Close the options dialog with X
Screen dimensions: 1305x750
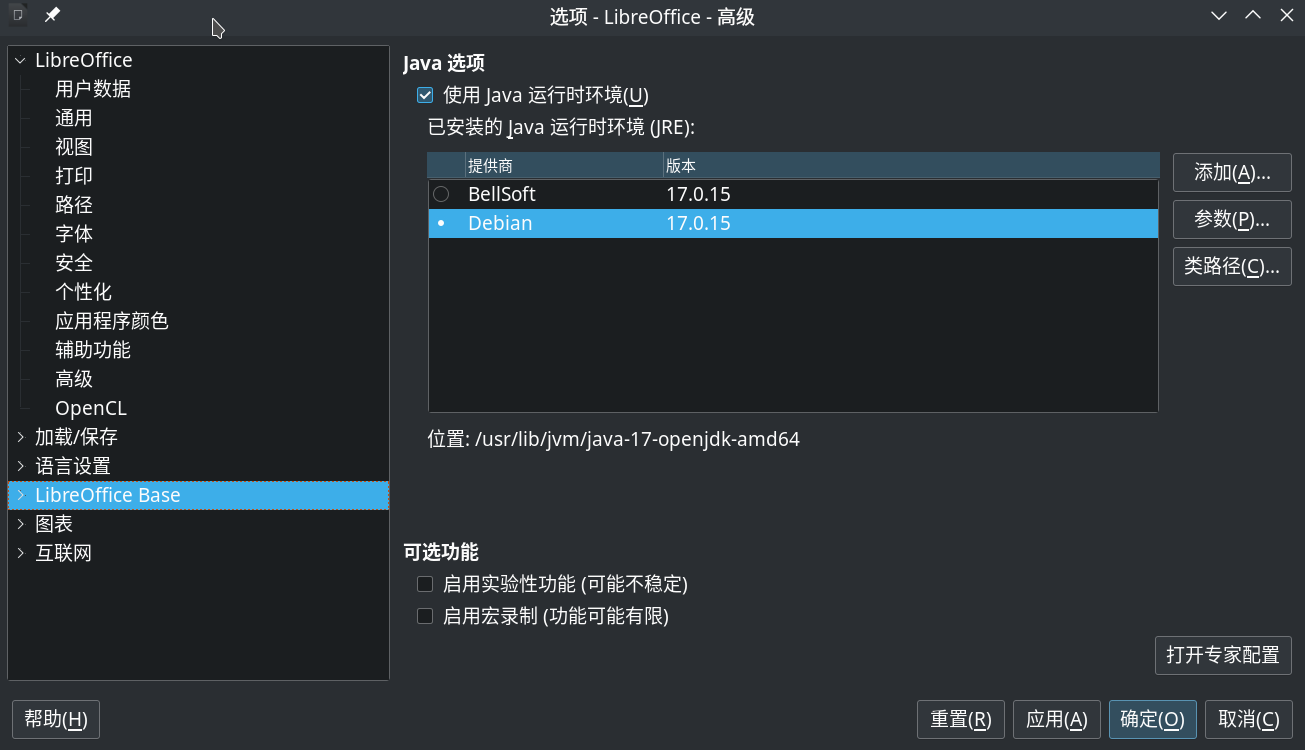pos(1287,15)
